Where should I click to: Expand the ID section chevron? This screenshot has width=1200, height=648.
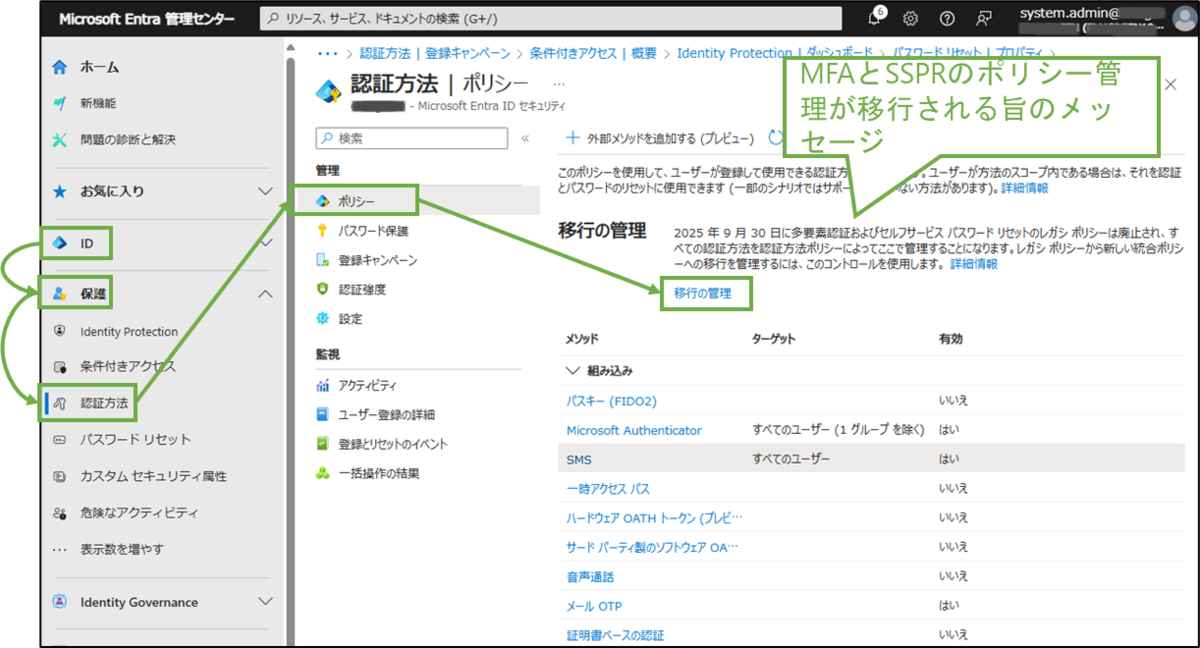(265, 243)
